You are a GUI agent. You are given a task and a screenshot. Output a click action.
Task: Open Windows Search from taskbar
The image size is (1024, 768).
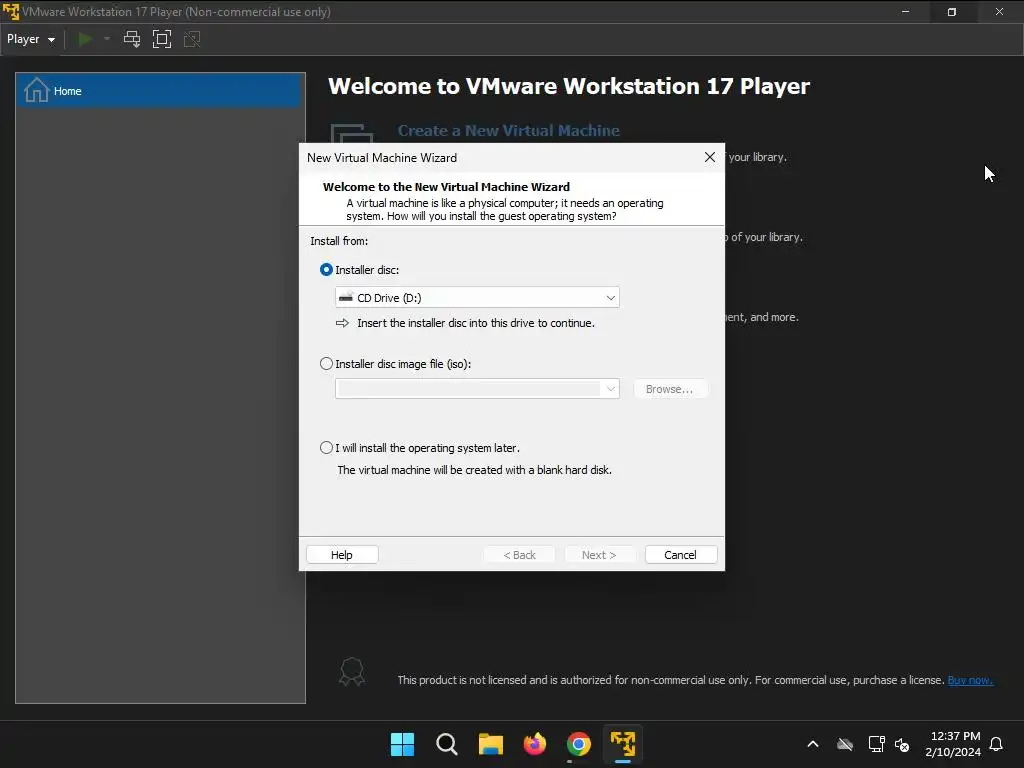point(447,744)
